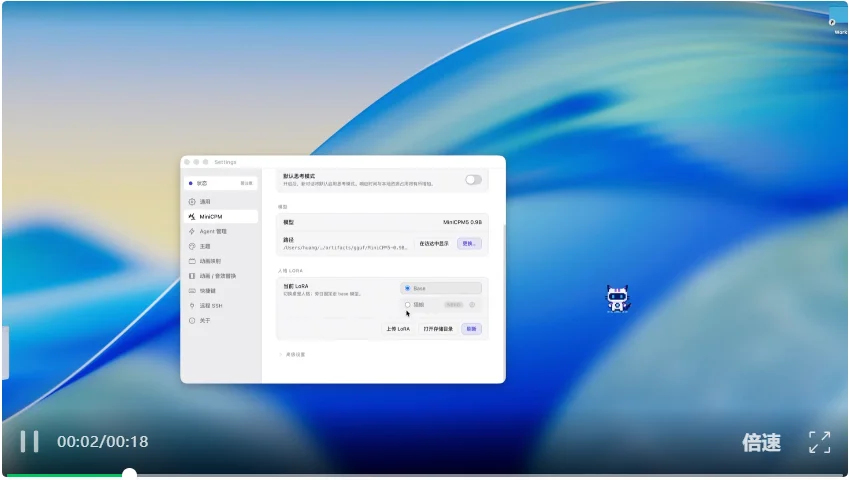Image resolution: width=849 pixels, height=480 pixels.
Task: Click the 上传 LoRA button
Action: tap(398, 329)
